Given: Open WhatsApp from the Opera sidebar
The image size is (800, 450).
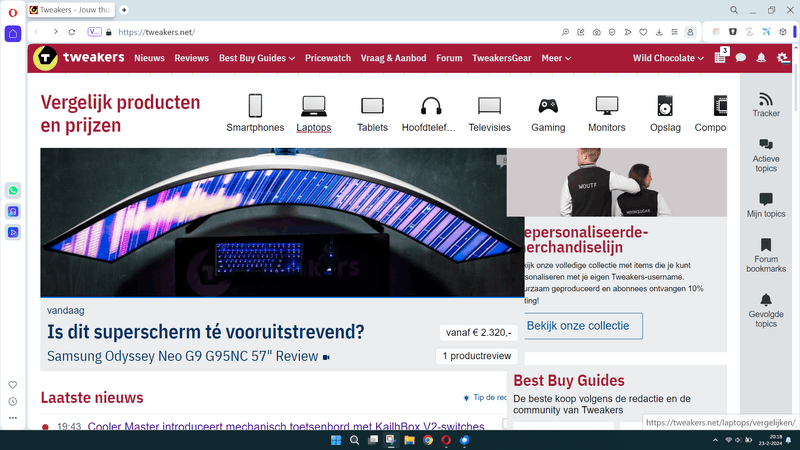Looking at the screenshot, I should [x=13, y=190].
